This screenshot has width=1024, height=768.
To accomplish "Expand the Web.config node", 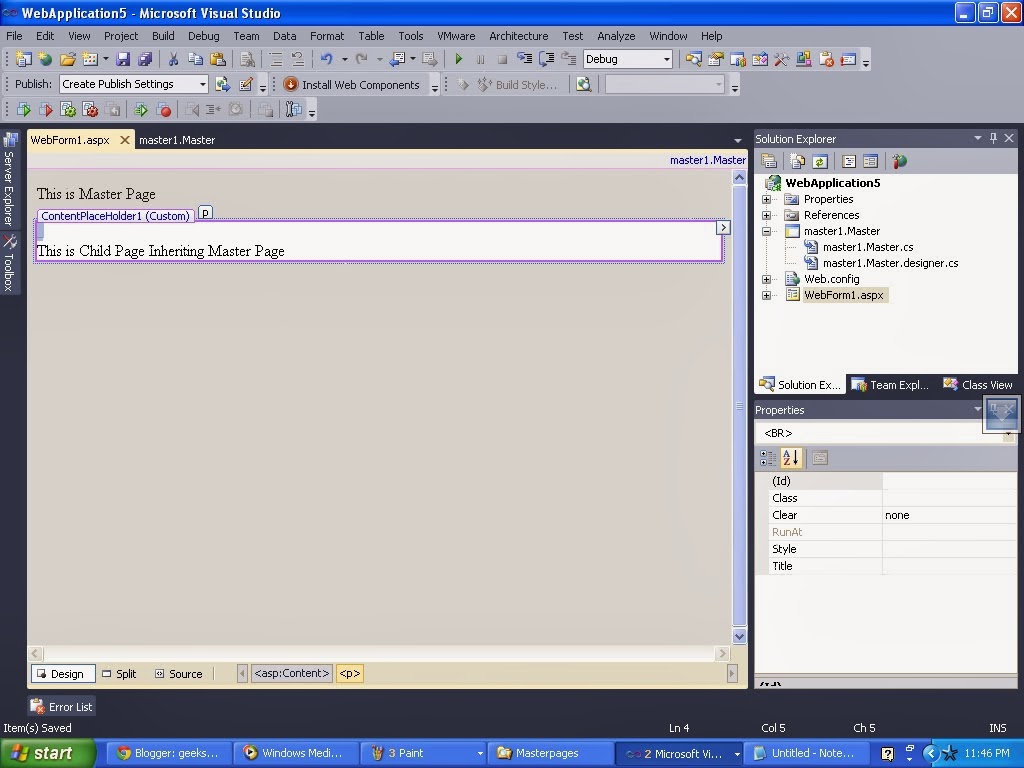I will tap(767, 279).
